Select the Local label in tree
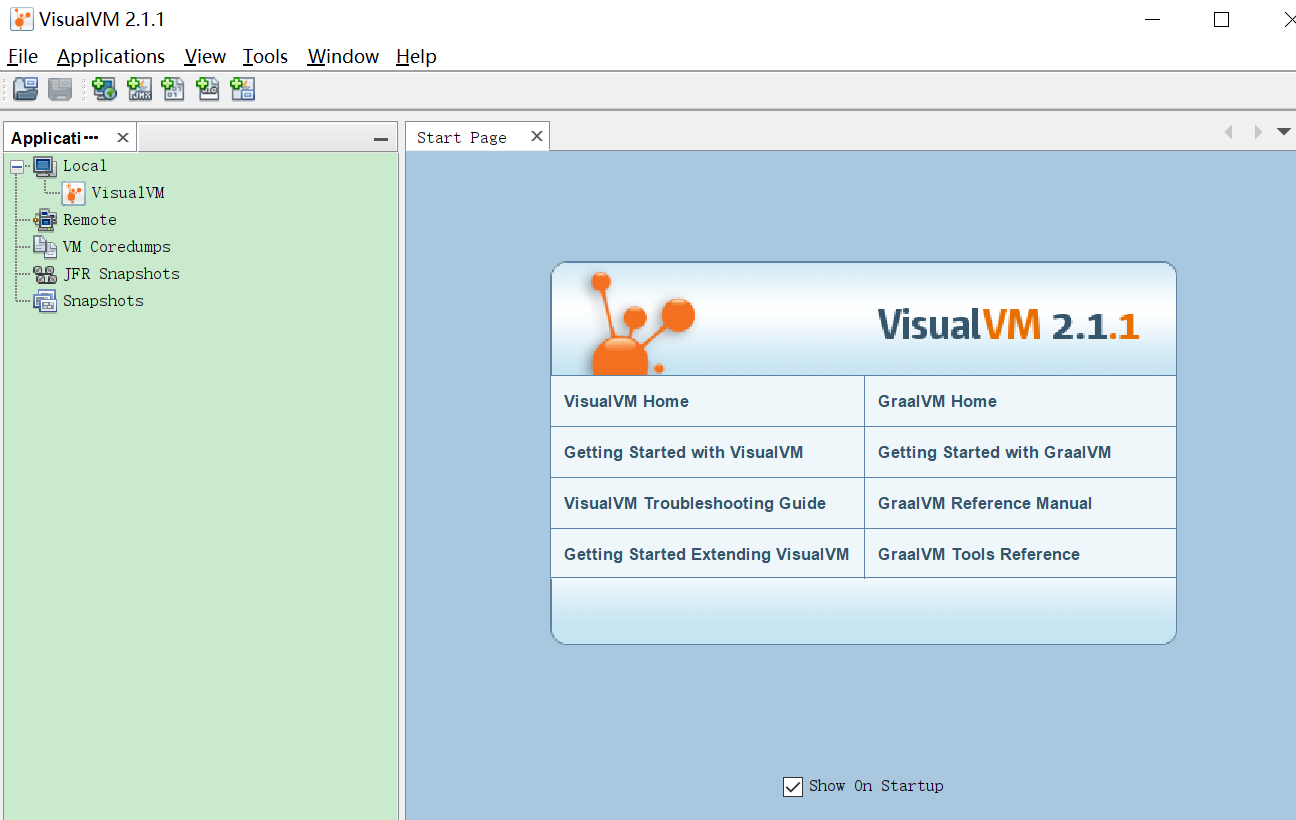Image resolution: width=1296 pixels, height=820 pixels. coord(85,166)
